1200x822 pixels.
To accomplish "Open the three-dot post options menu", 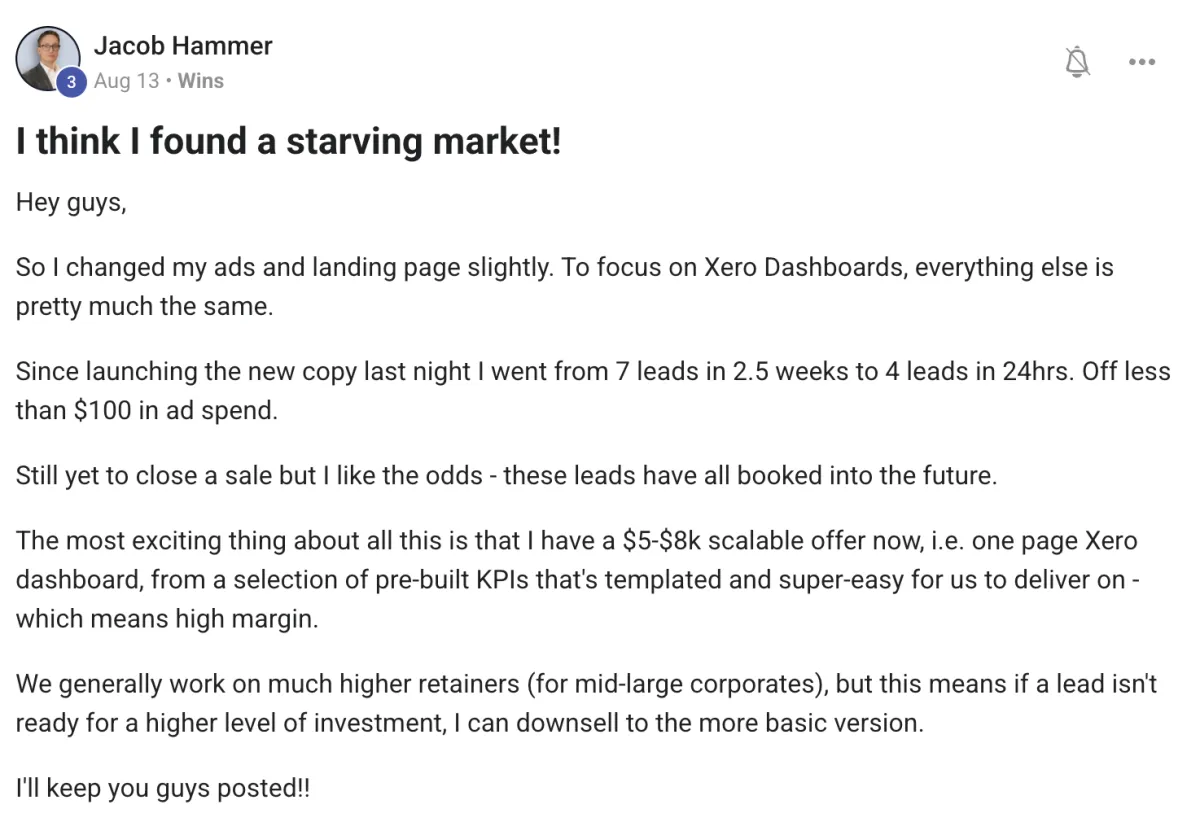I will [x=1141, y=62].
